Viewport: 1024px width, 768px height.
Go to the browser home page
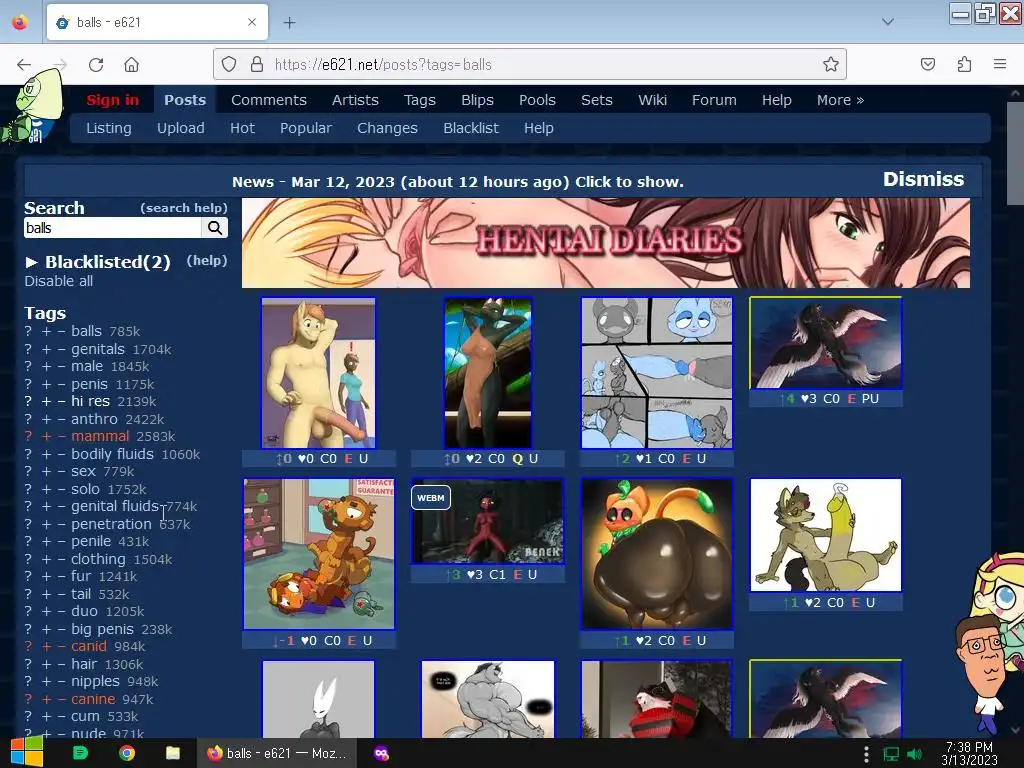pos(131,65)
